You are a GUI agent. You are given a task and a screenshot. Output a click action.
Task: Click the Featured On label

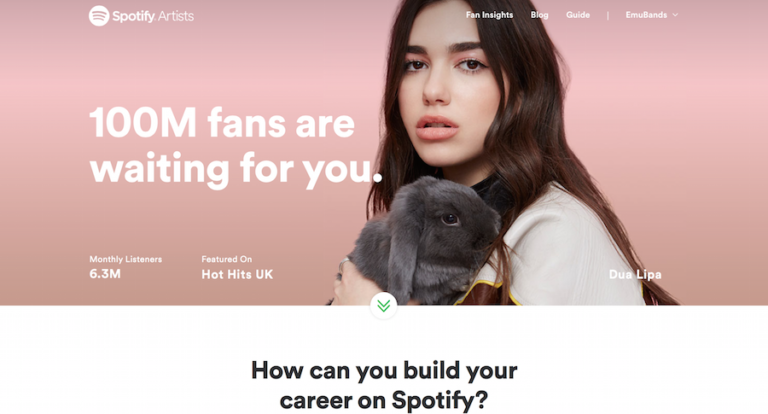click(227, 259)
